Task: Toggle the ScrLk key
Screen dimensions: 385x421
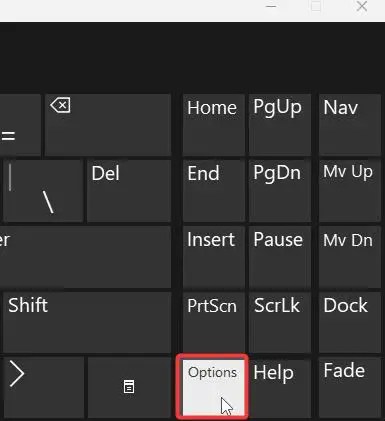Action: tap(280, 322)
